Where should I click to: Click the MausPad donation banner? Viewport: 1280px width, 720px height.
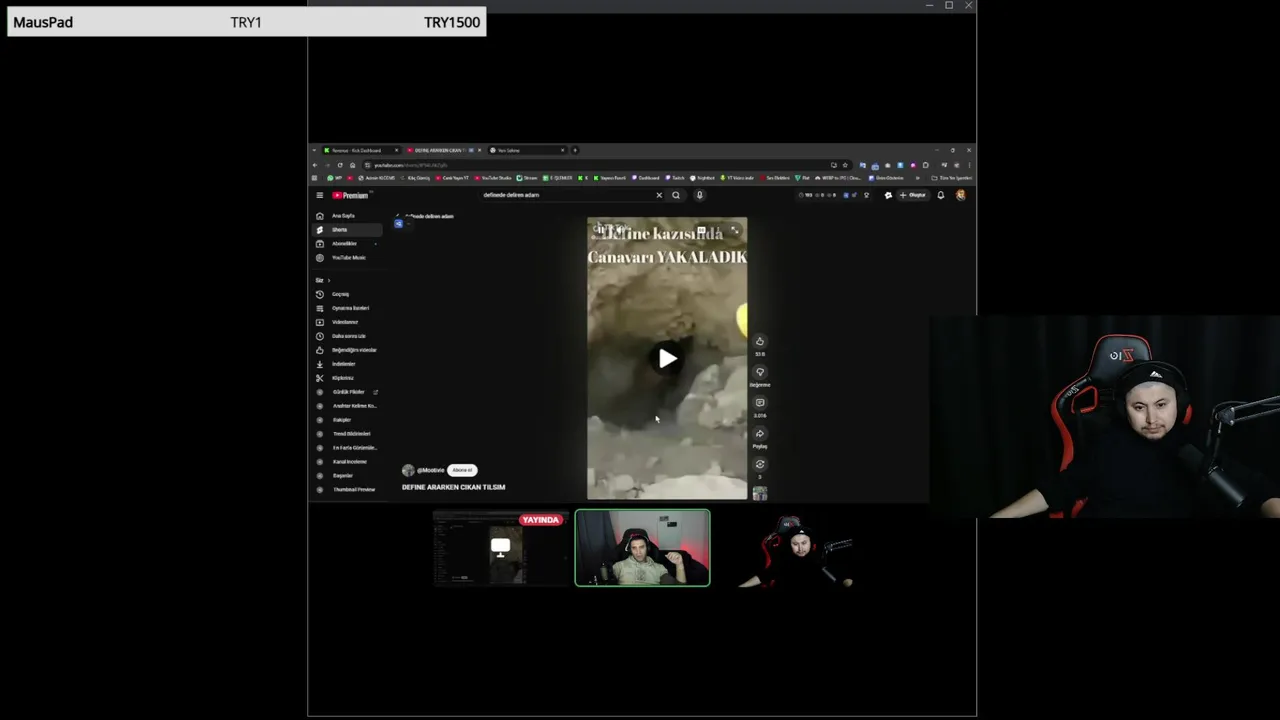[x=246, y=22]
